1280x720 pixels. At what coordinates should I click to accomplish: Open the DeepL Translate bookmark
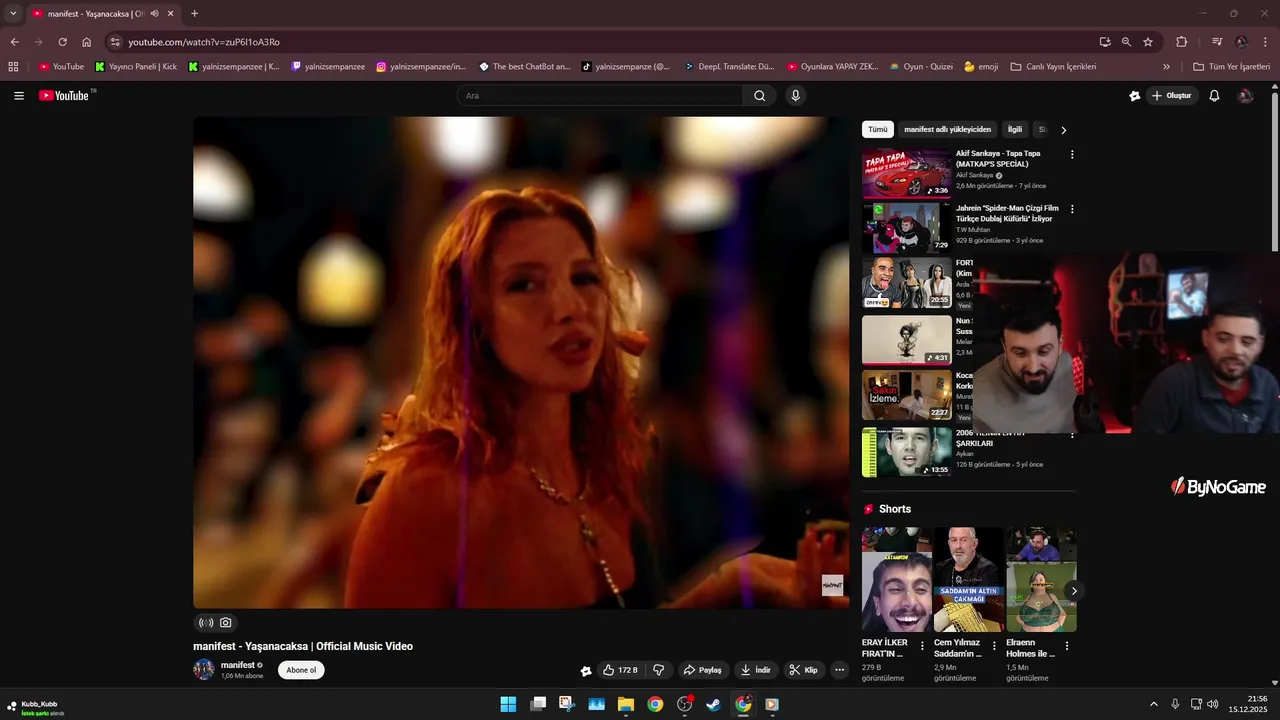730,67
